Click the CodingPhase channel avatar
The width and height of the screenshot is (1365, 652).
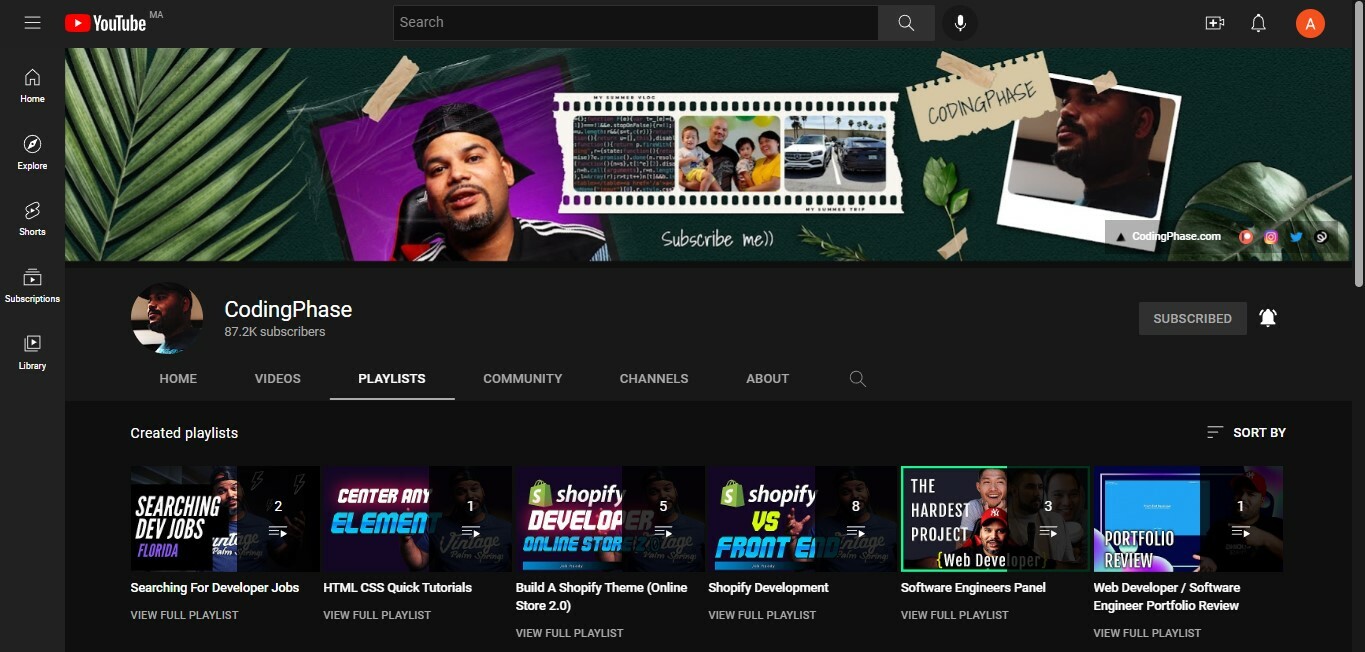167,318
